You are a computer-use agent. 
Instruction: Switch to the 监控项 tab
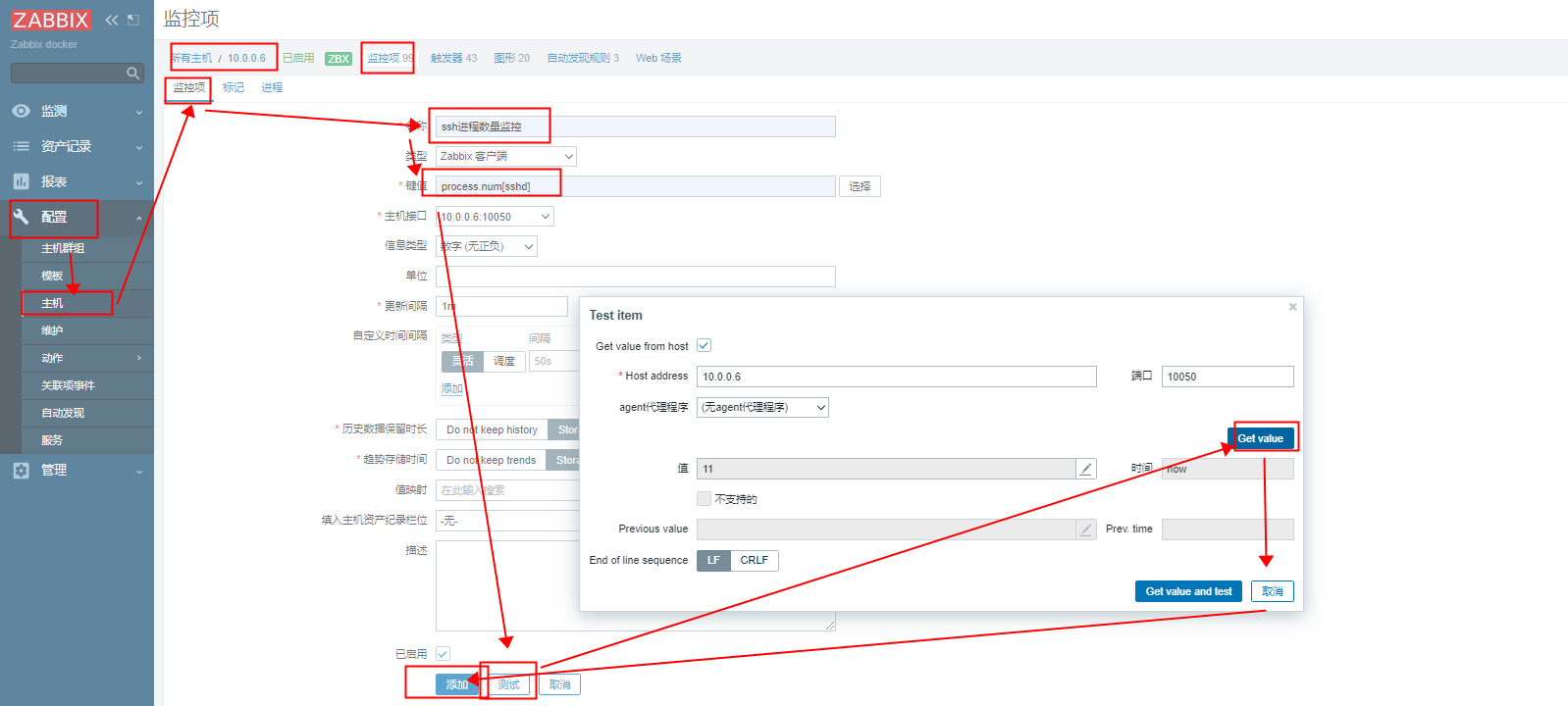188,87
